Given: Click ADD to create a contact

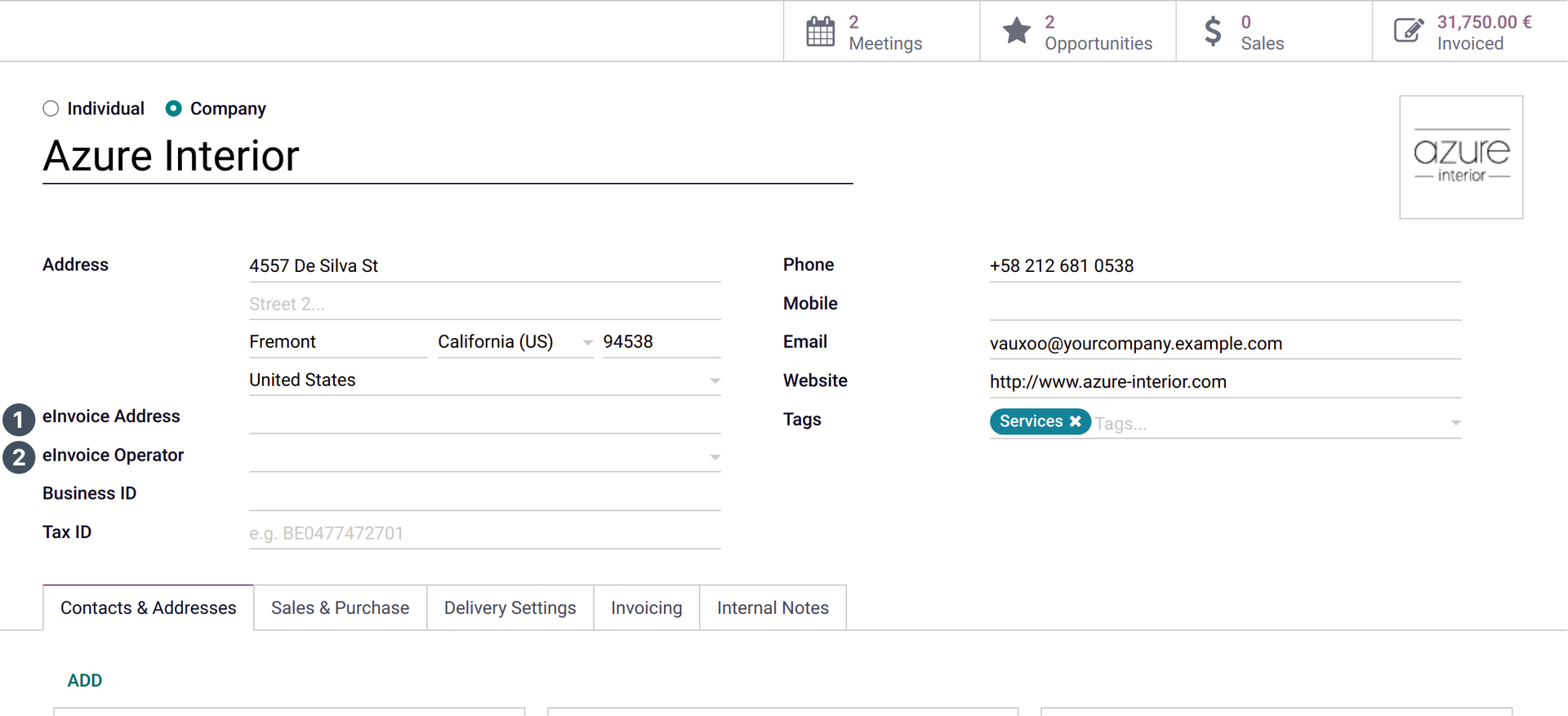Looking at the screenshot, I should coord(85,681).
